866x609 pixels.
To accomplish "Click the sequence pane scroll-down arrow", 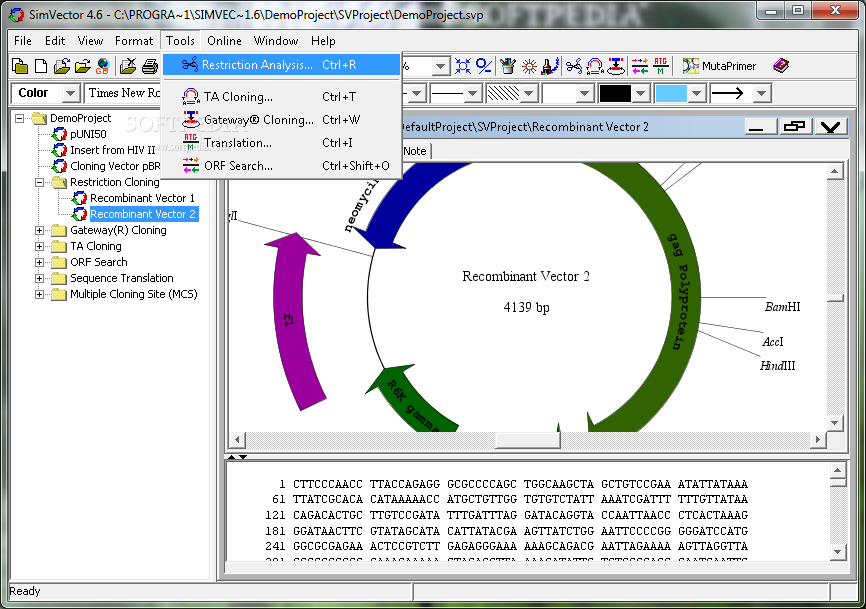I will [837, 552].
